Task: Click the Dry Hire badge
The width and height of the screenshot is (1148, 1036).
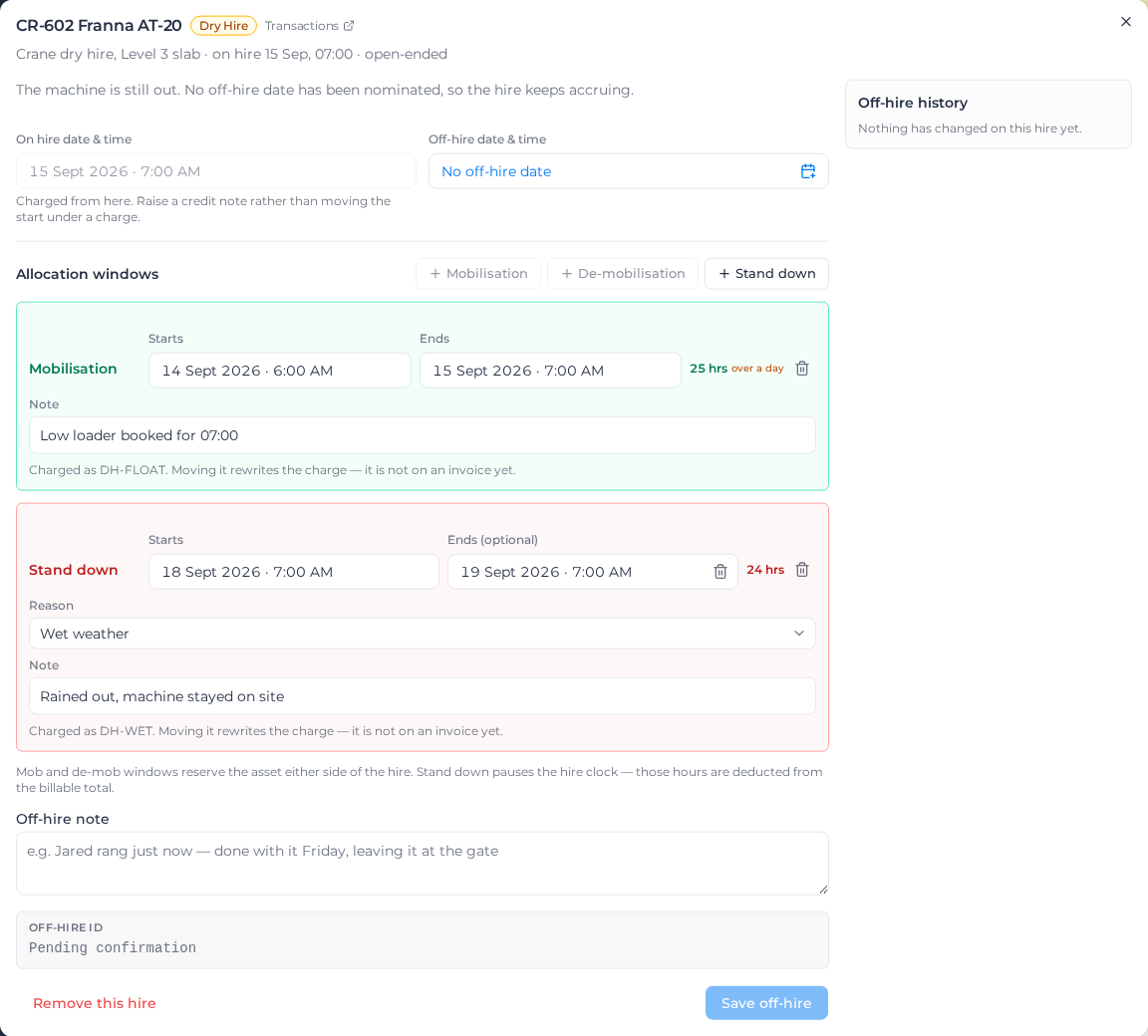Action: pos(223,26)
